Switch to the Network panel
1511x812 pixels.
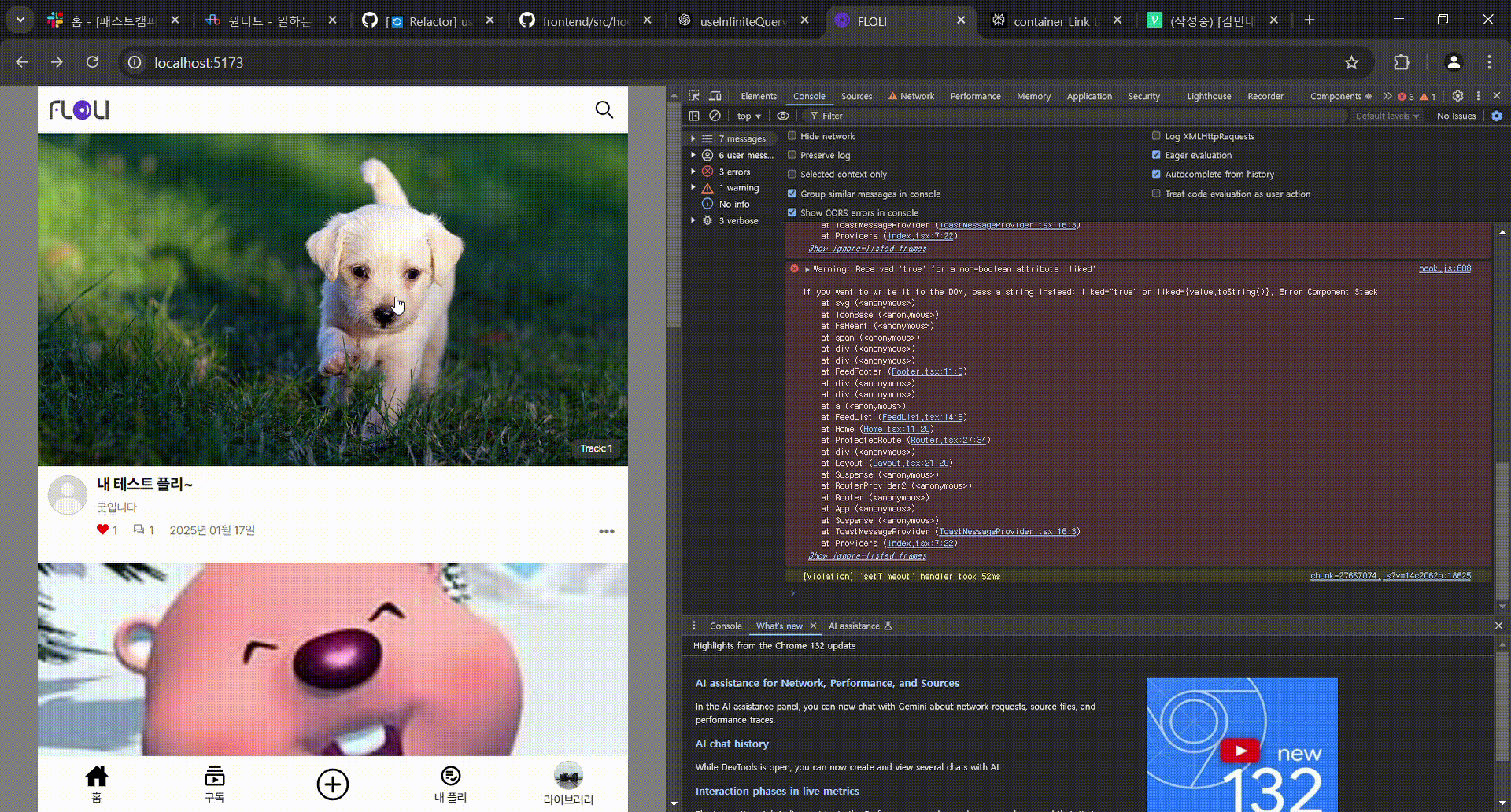coord(911,96)
